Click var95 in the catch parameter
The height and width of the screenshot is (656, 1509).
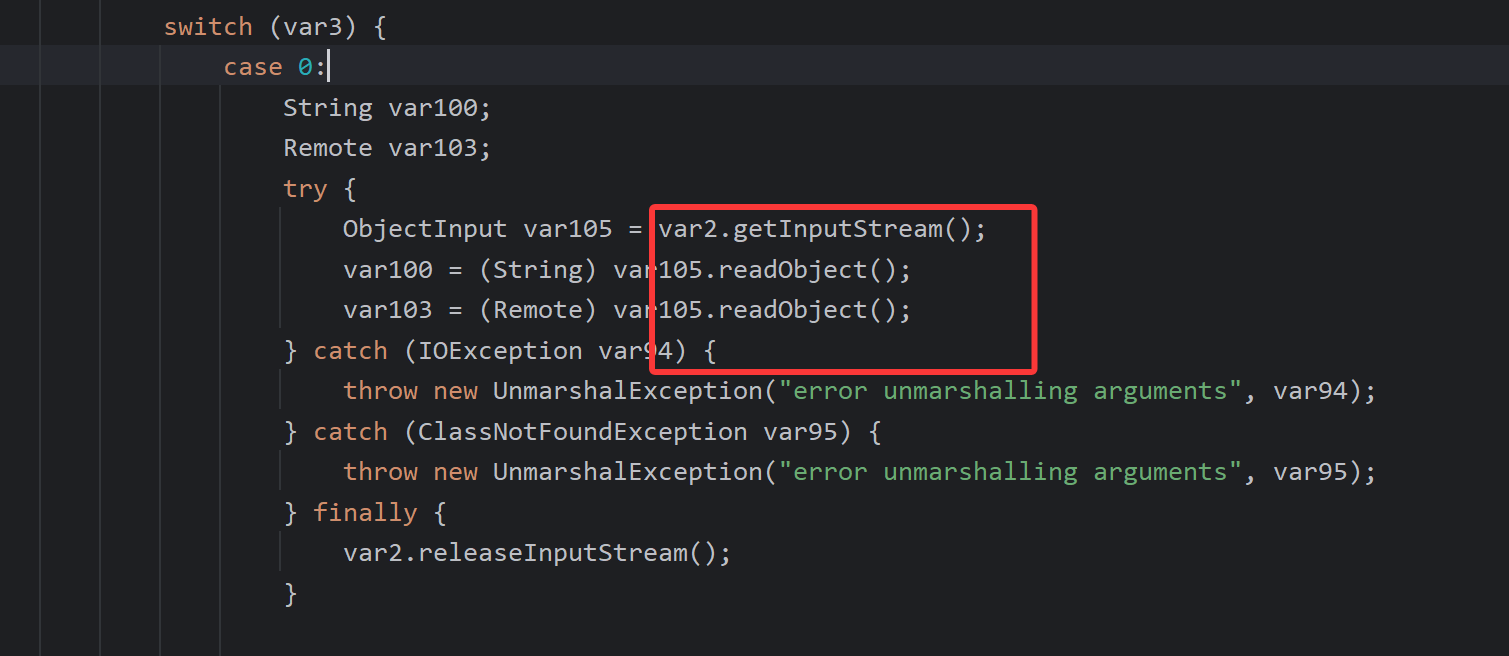pos(807,432)
